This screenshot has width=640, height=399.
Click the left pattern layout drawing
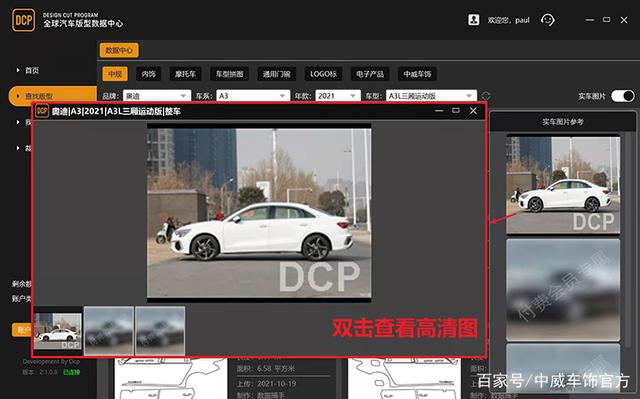(x=171, y=378)
